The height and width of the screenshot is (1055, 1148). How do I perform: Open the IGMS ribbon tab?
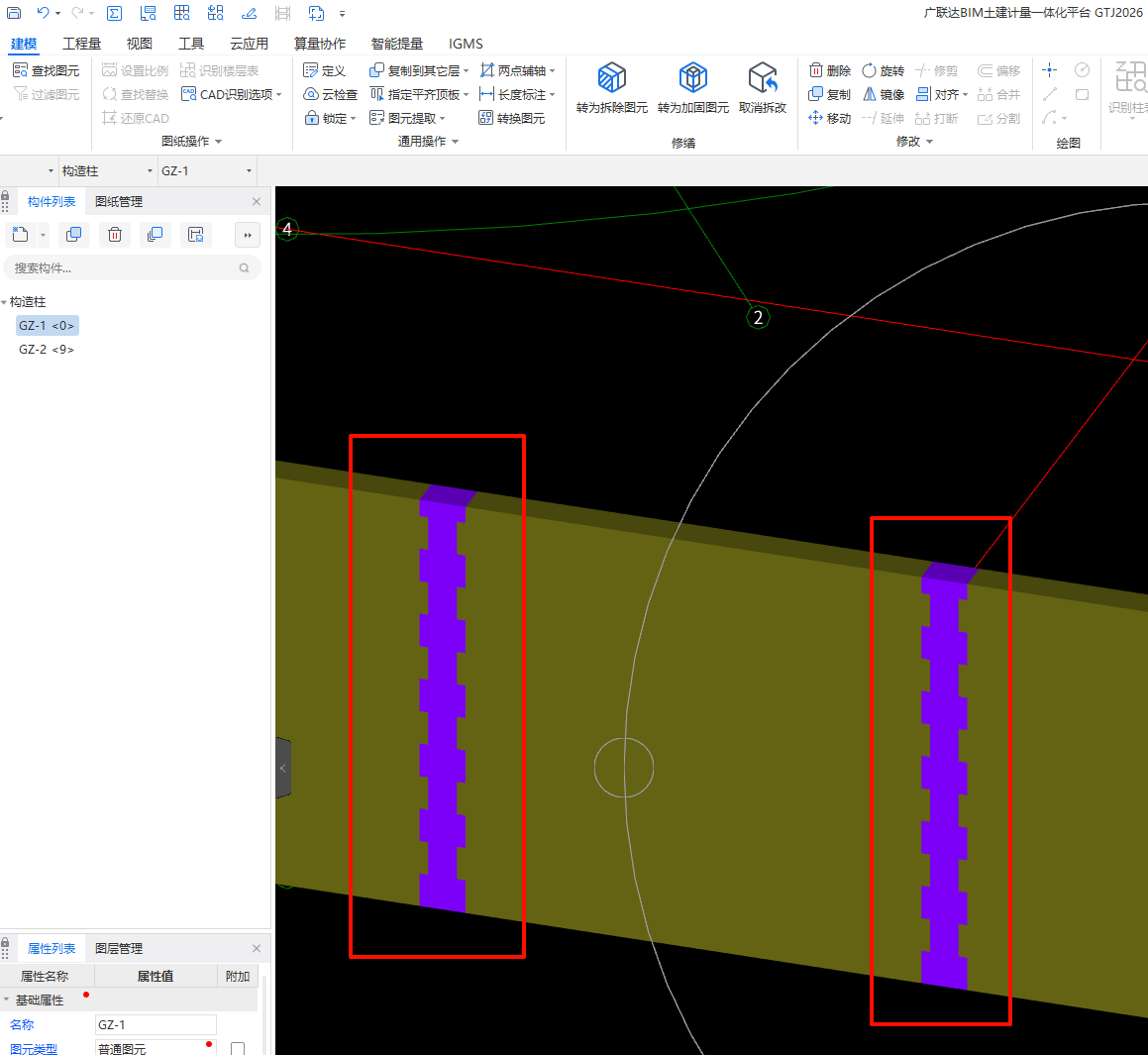point(466,44)
